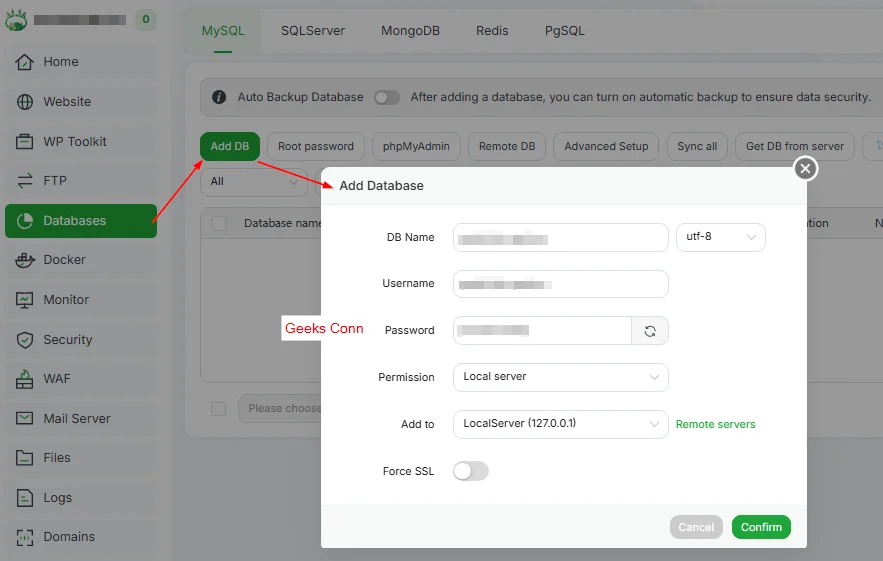
Task: Click the Docker whale icon
Action: point(25,260)
